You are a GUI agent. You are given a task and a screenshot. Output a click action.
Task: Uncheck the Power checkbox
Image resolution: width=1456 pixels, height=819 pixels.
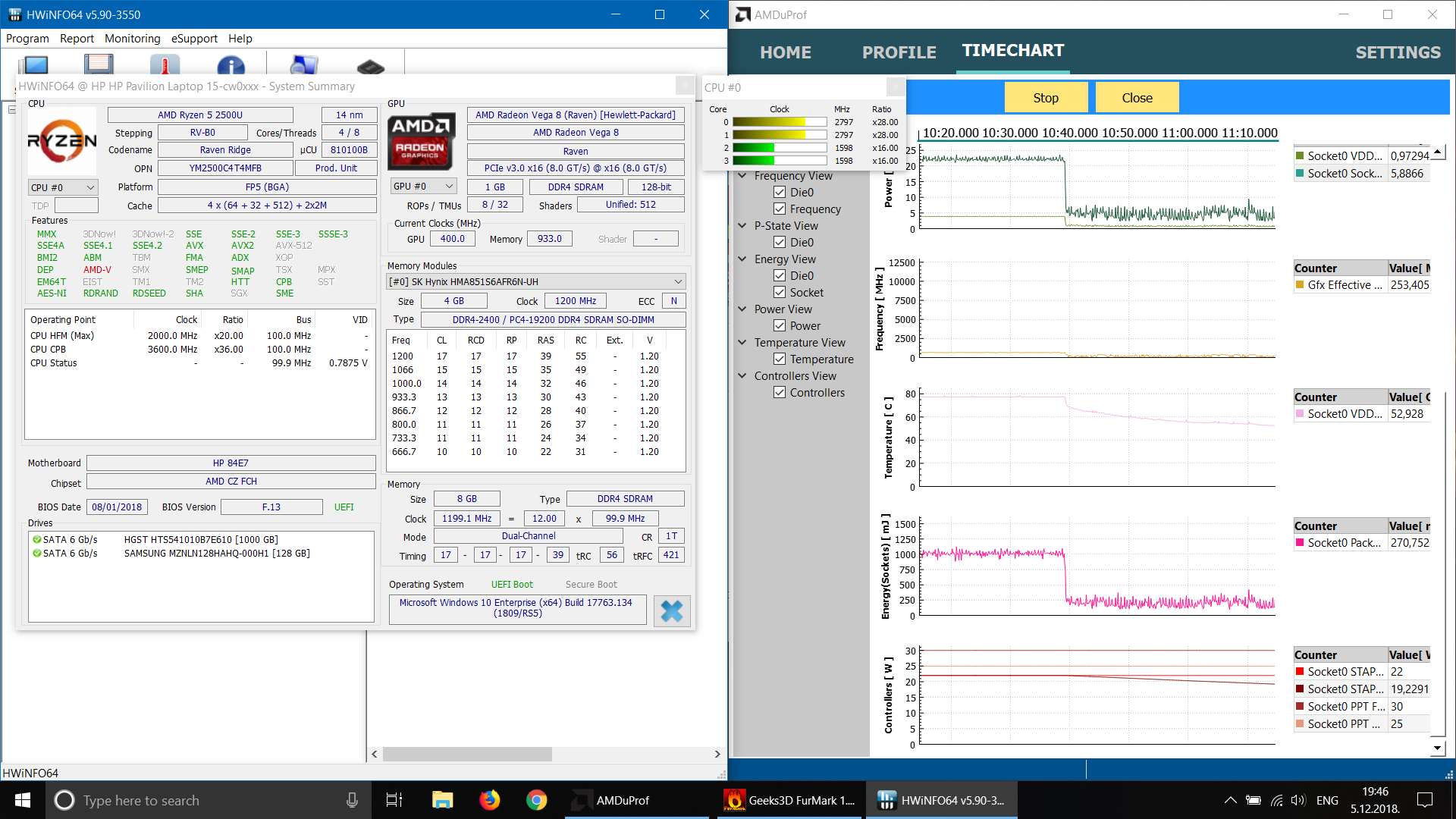779,326
